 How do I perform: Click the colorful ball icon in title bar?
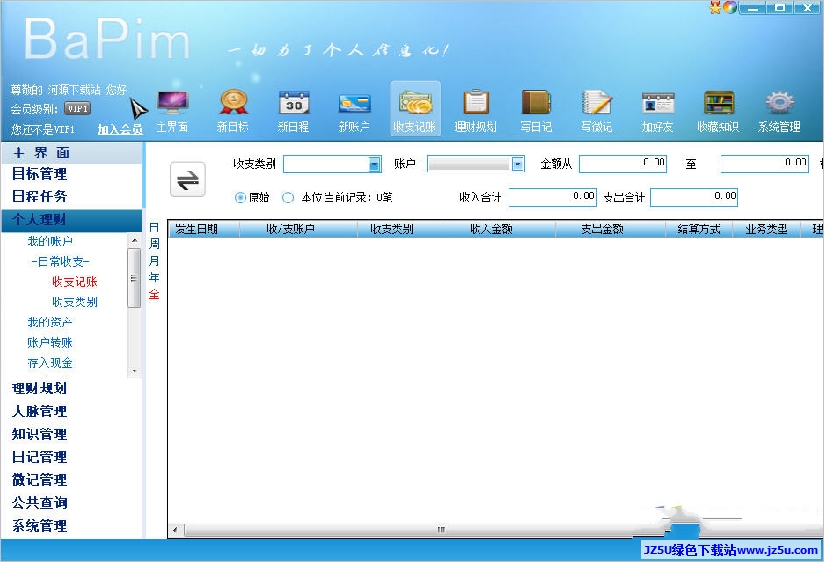(x=730, y=7)
